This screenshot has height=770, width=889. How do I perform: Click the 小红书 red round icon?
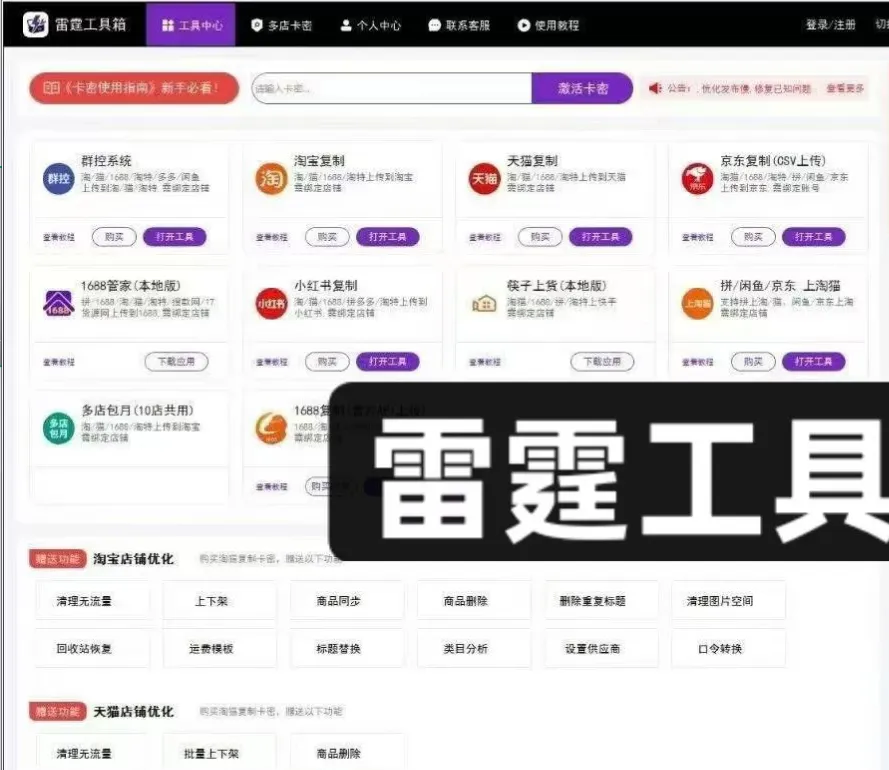[x=272, y=303]
